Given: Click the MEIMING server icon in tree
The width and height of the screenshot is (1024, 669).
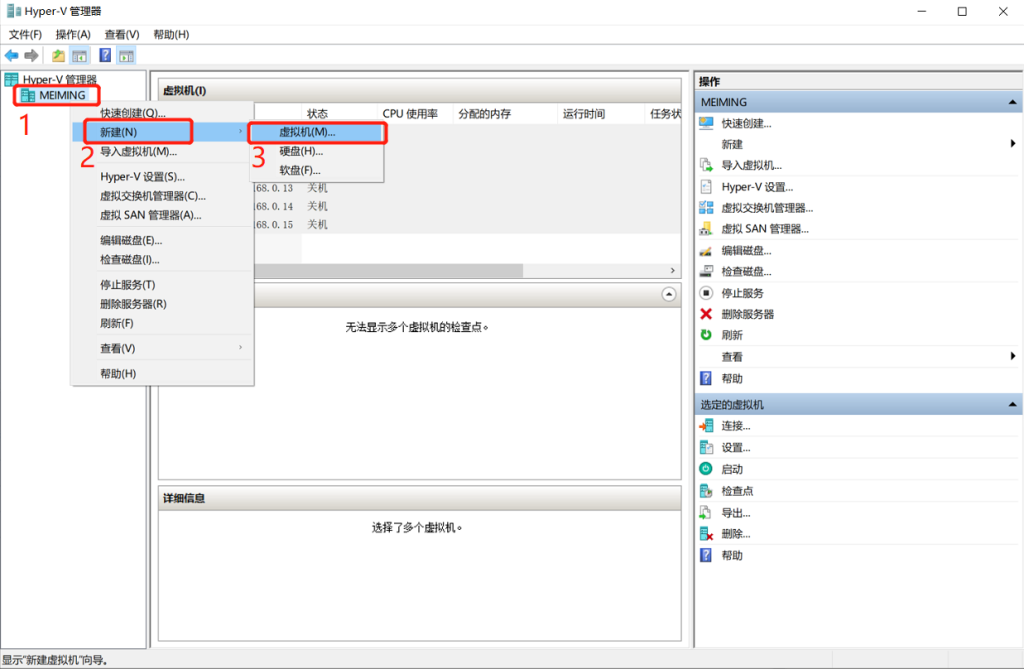Looking at the screenshot, I should click(27, 95).
